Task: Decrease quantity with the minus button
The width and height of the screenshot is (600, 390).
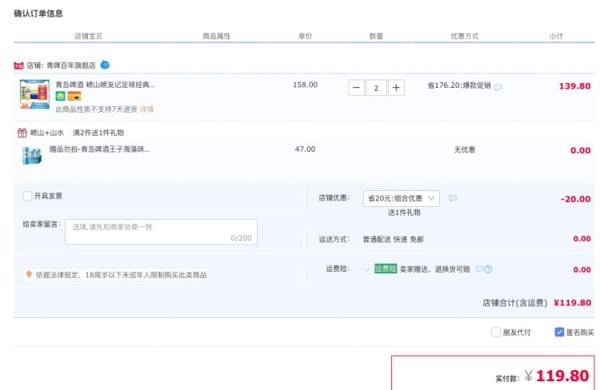Action: [356, 88]
